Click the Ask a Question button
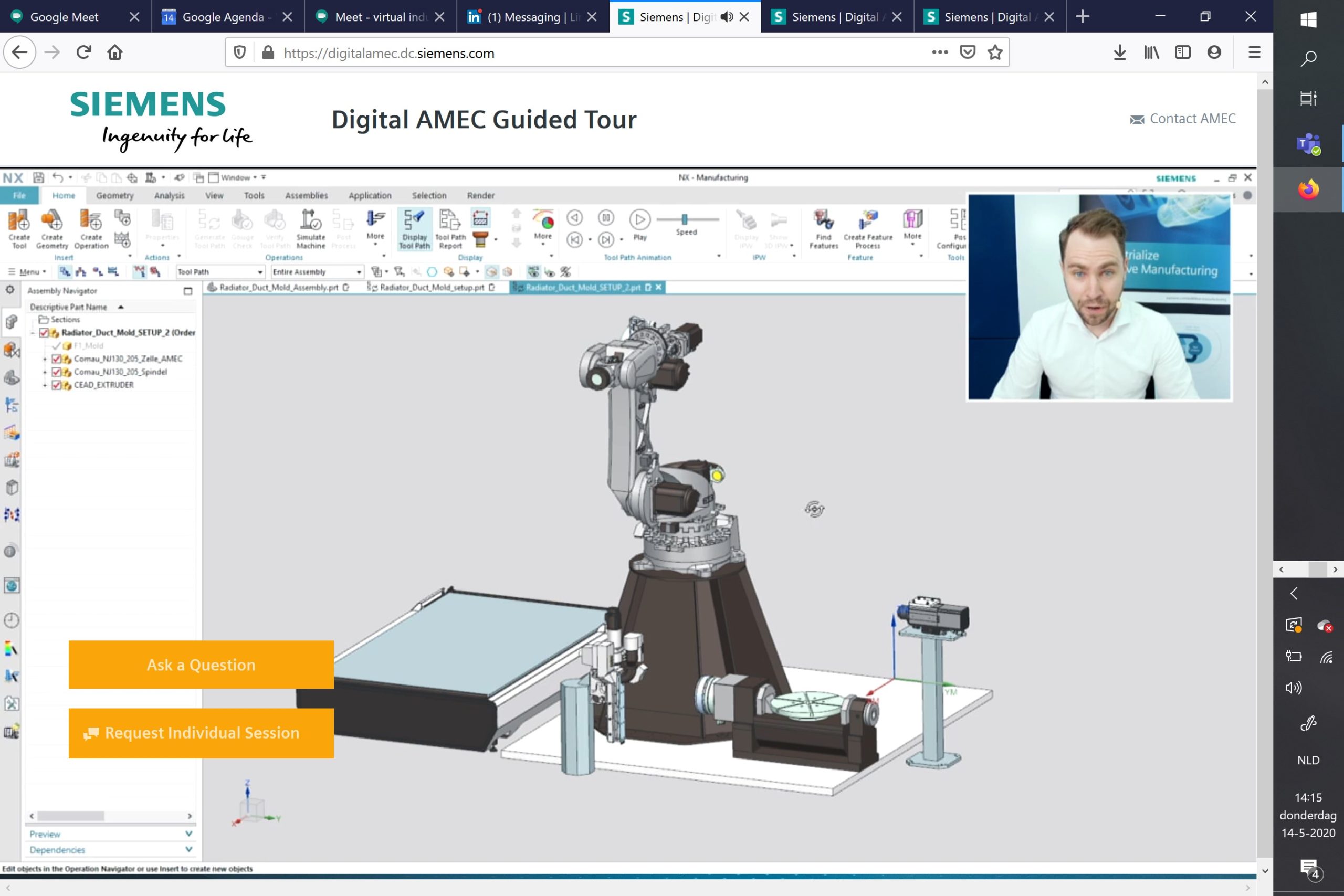Screen dimensions: 1344x896 201,665
